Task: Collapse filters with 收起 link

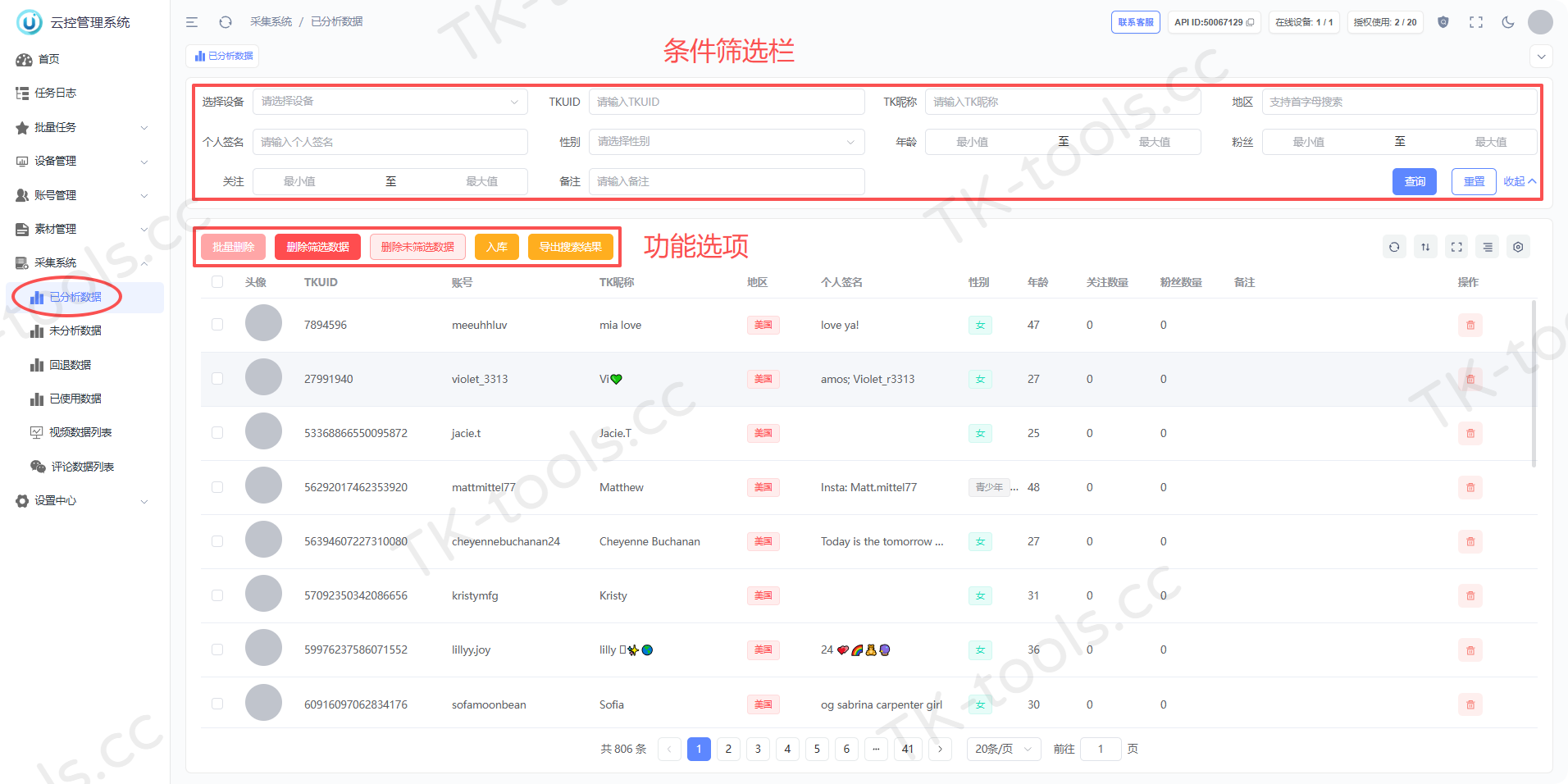Action: [1520, 182]
